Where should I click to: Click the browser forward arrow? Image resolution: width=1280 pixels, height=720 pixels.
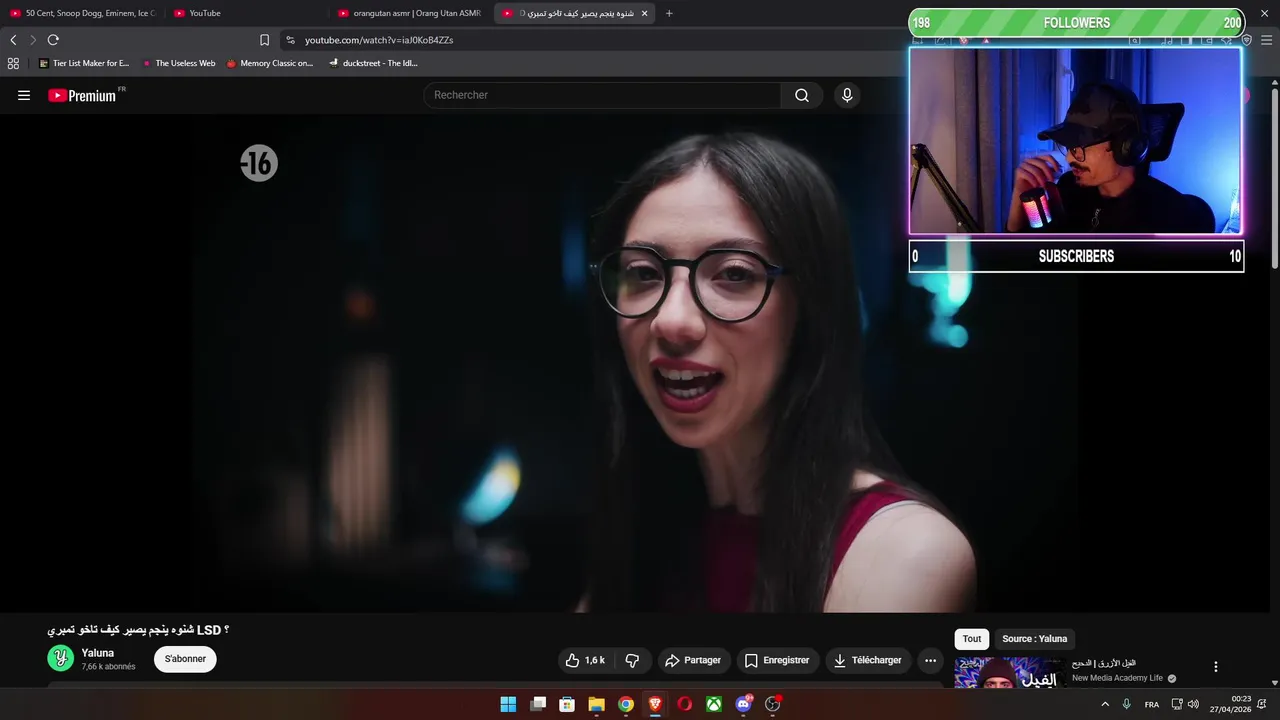click(x=32, y=40)
